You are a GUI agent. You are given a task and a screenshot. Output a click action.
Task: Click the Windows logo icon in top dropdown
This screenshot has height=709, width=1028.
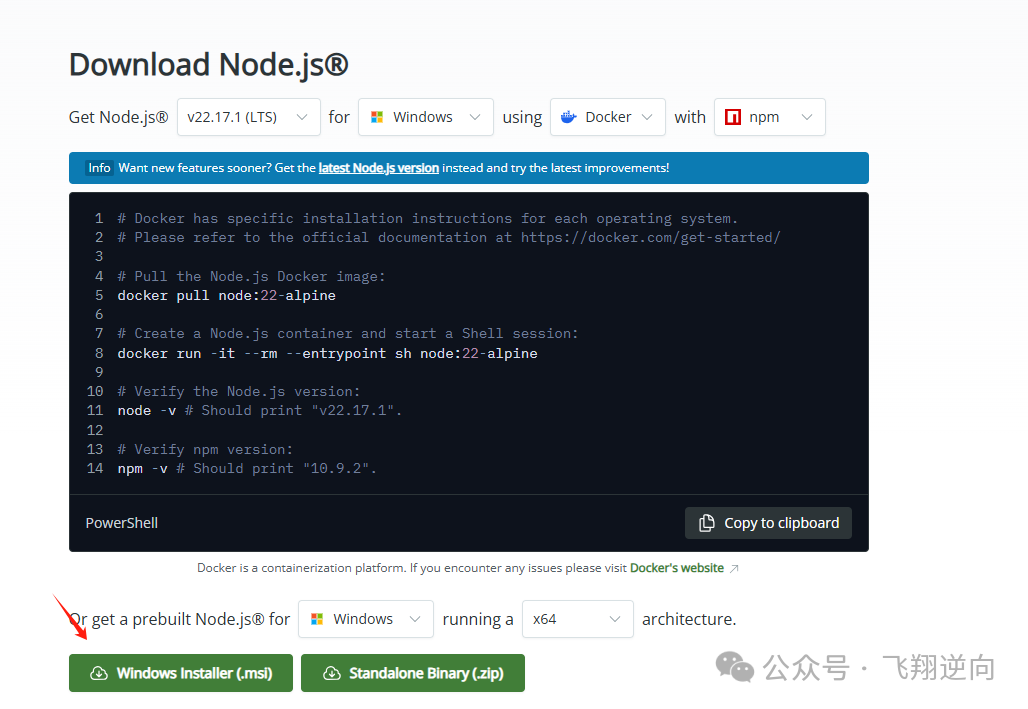coord(377,117)
